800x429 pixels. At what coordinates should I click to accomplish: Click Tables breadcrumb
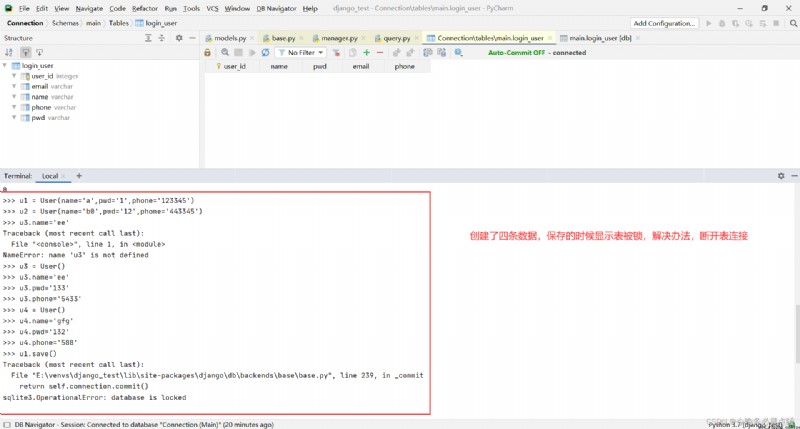point(118,23)
